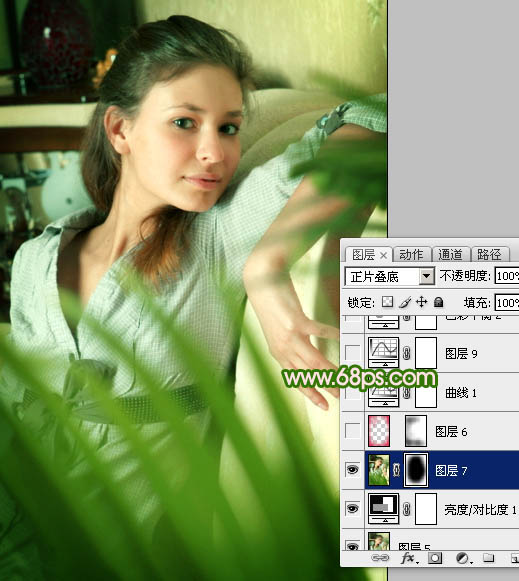Screen dimensions: 519x581
Task: Create a new group folder icon
Action: (489, 558)
